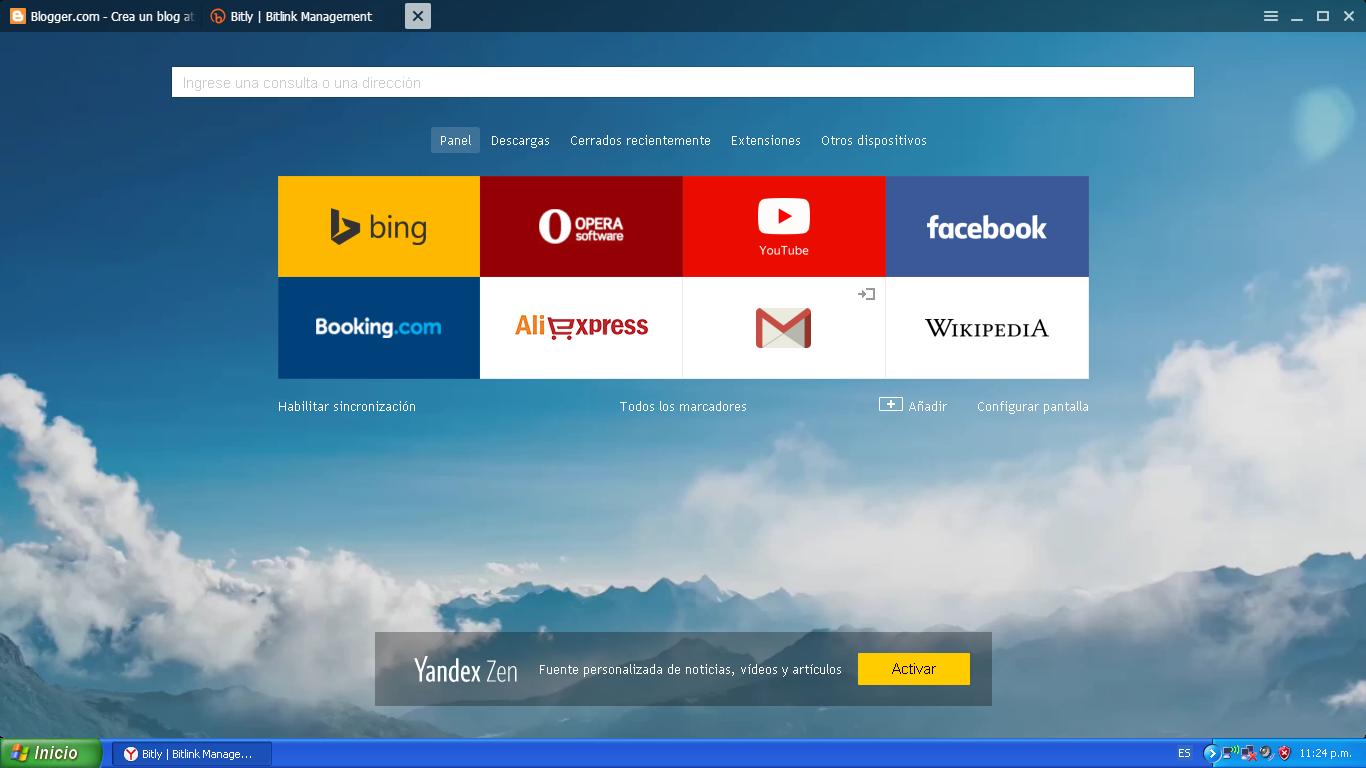The width and height of the screenshot is (1366, 768).
Task: Click the search and address input field
Action: tap(683, 81)
